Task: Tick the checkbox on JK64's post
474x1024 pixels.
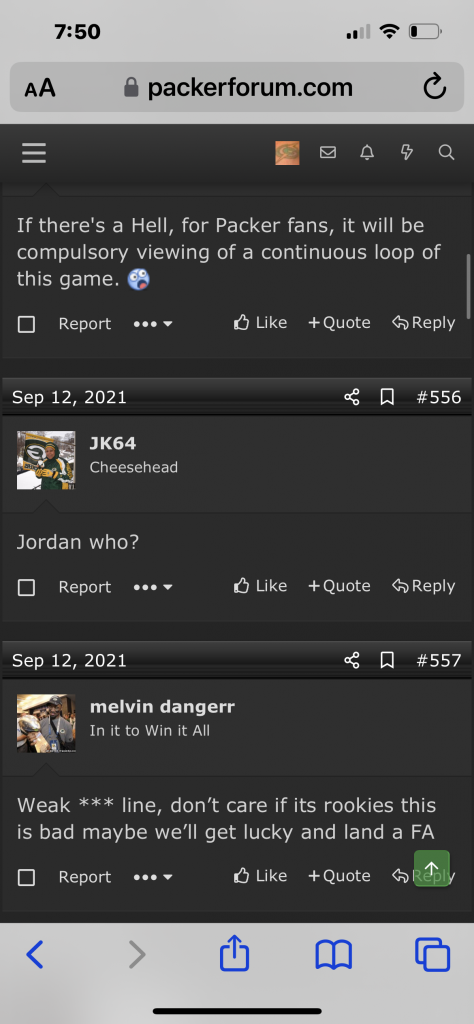Action: pos(26,587)
